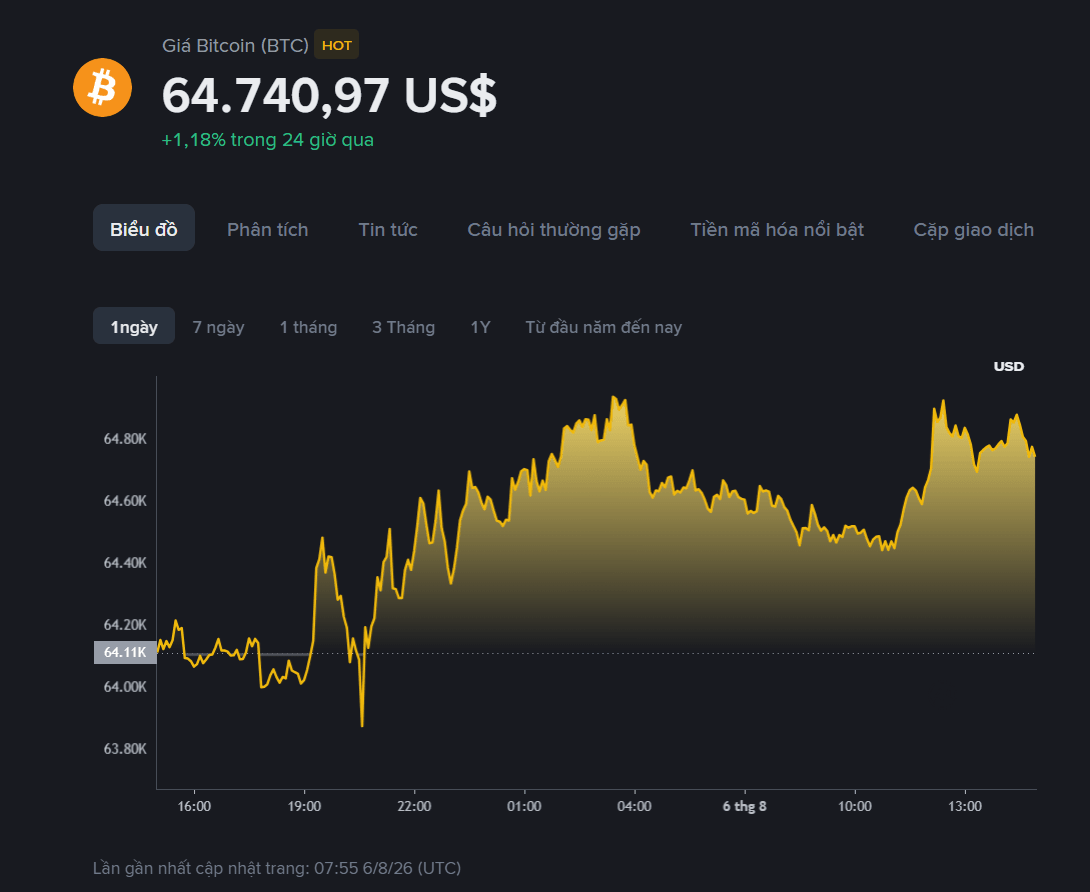Screen dimensions: 1090x892
Task: Click the 64.11K price marker label
Action: pos(125,652)
